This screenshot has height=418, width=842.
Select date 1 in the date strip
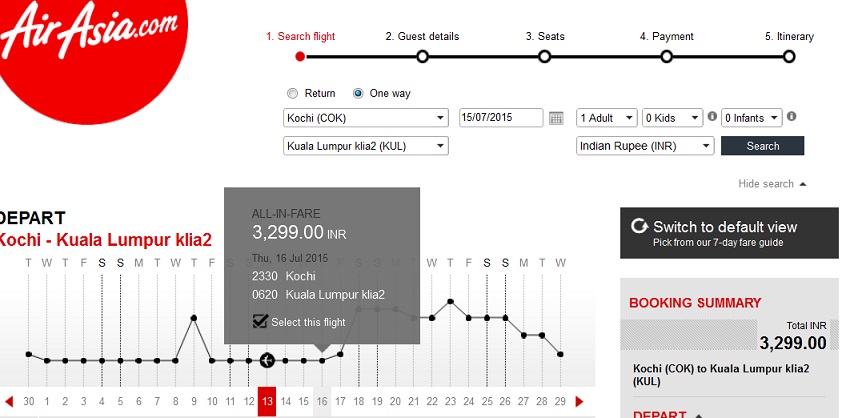click(47, 401)
